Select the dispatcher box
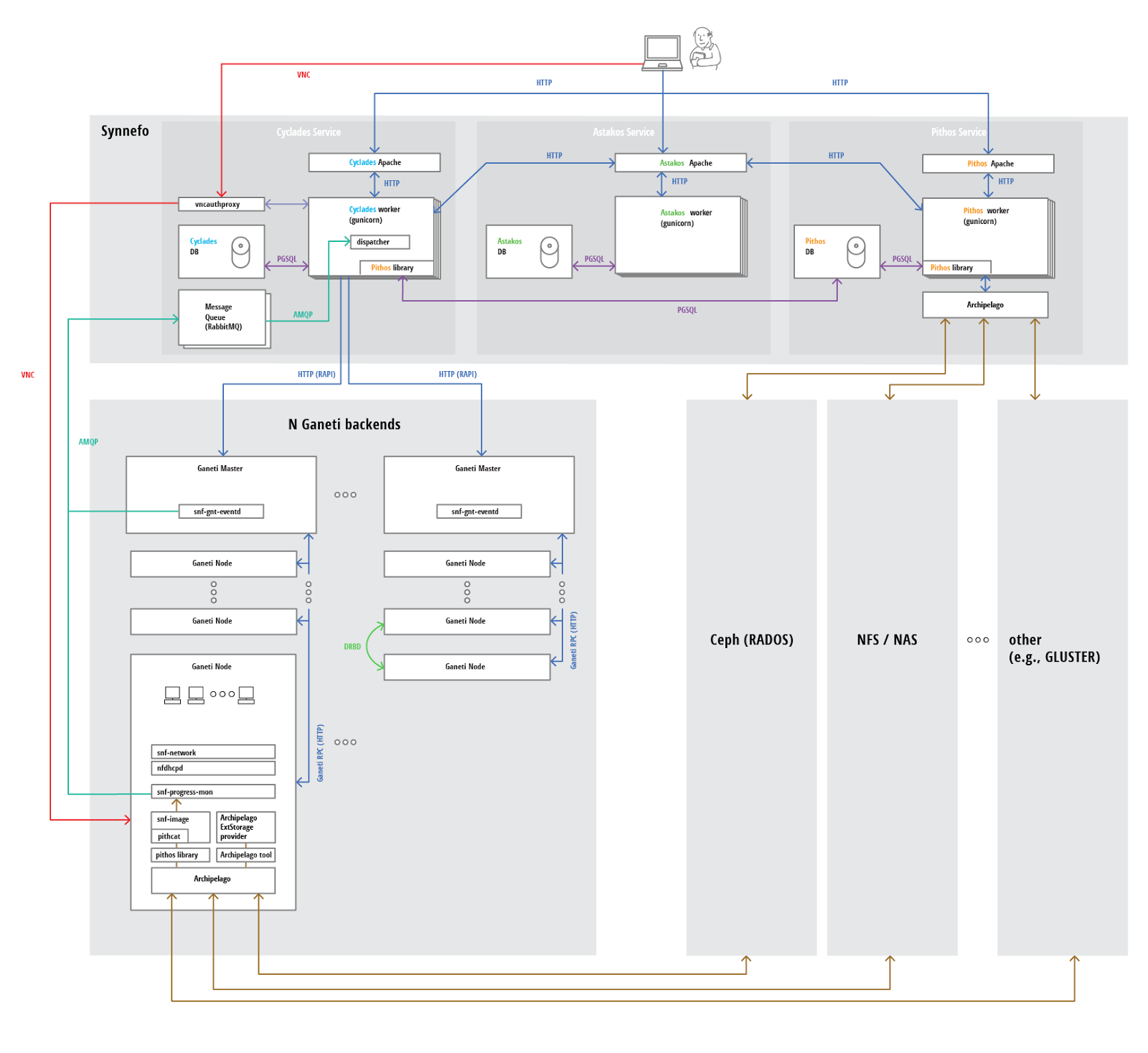Image resolution: width=1148 pixels, height=1053 pixels. pyautogui.click(x=380, y=242)
